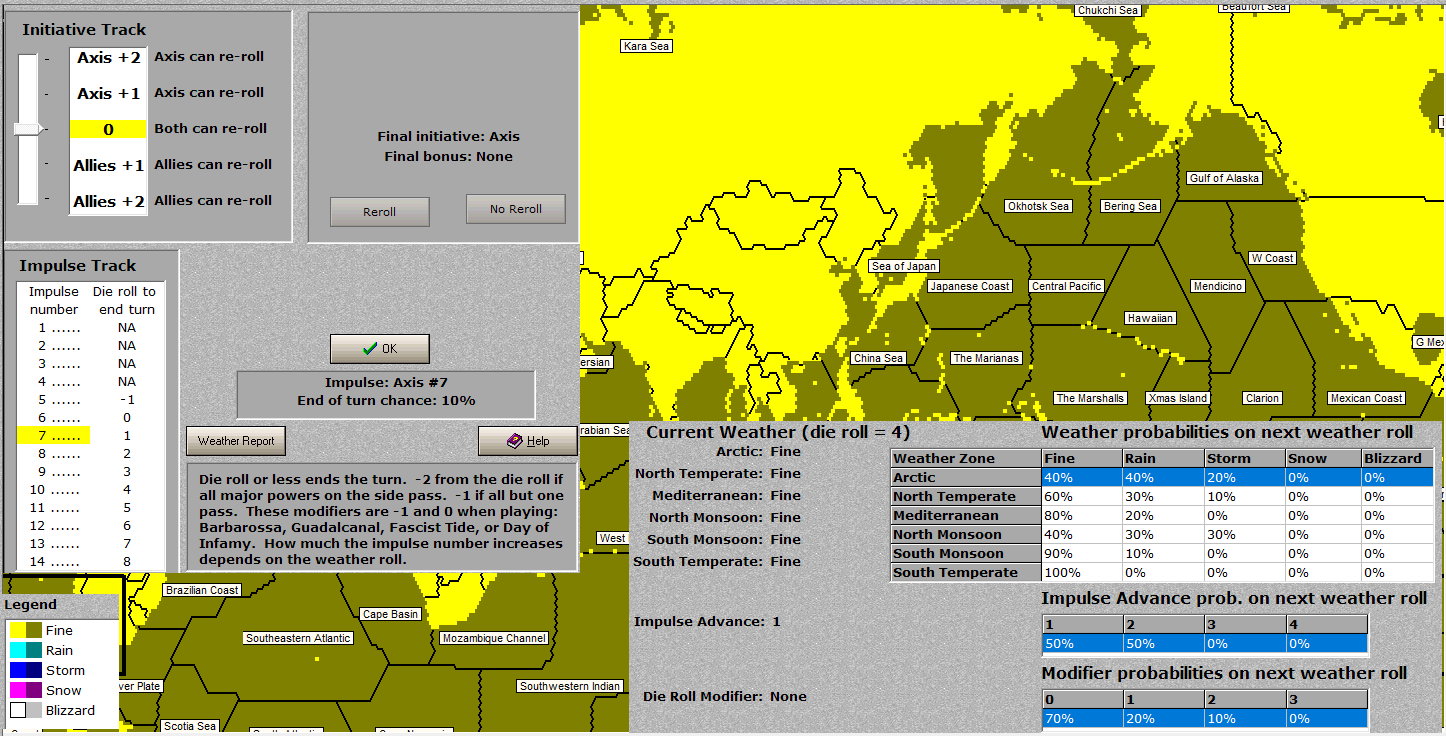Click The Marshalls label
1446x736 pixels.
[1090, 398]
